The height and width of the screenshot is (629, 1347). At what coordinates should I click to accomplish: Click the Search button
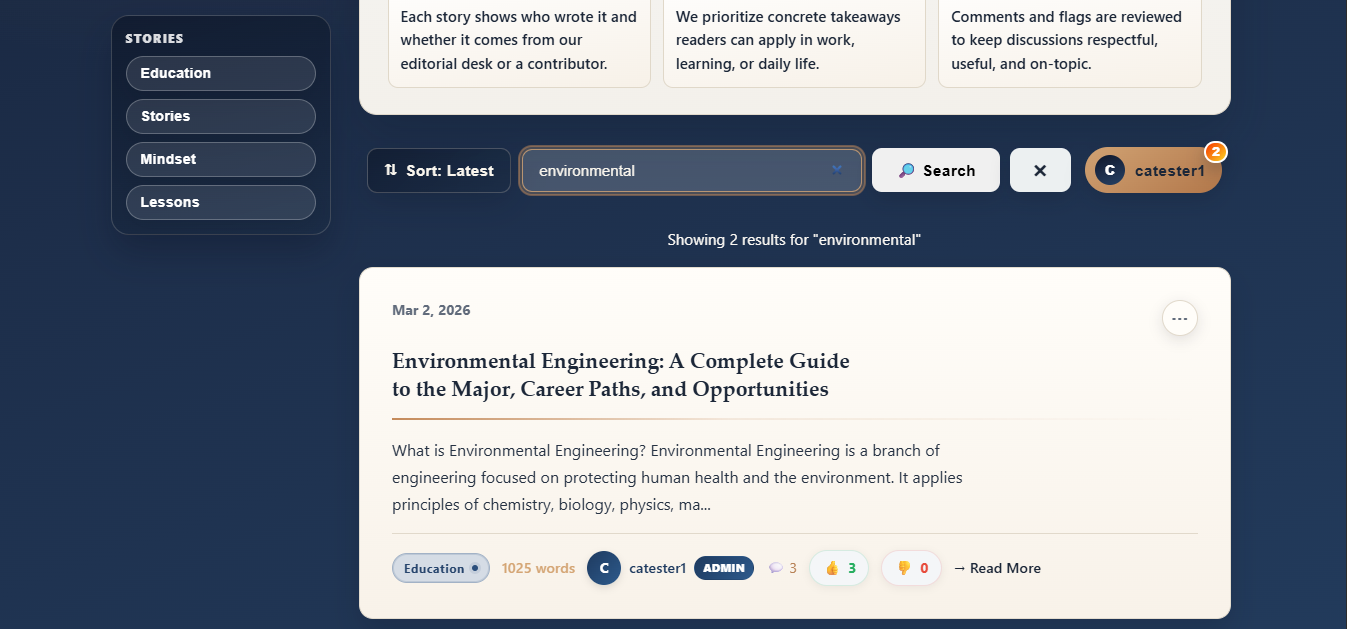935,171
